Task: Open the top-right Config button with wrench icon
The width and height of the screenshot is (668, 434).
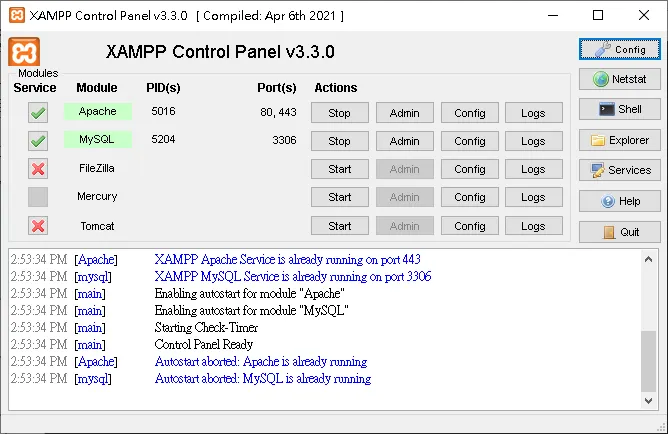Action: (x=620, y=49)
